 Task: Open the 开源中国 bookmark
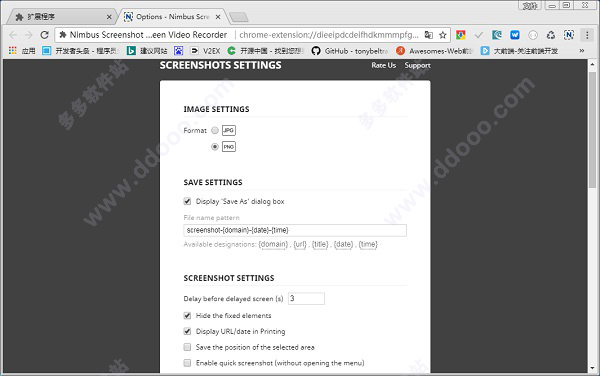click(x=266, y=50)
